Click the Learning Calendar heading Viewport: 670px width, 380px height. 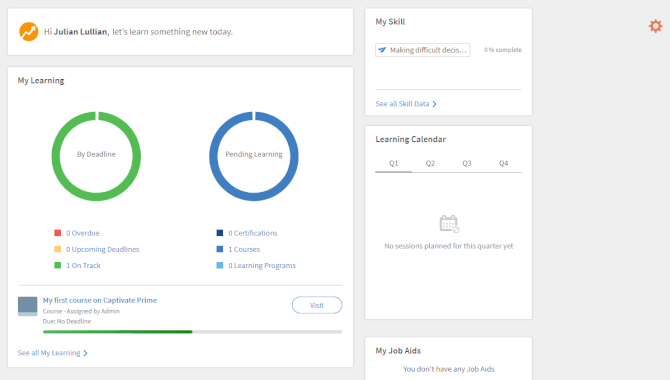pyautogui.click(x=411, y=139)
